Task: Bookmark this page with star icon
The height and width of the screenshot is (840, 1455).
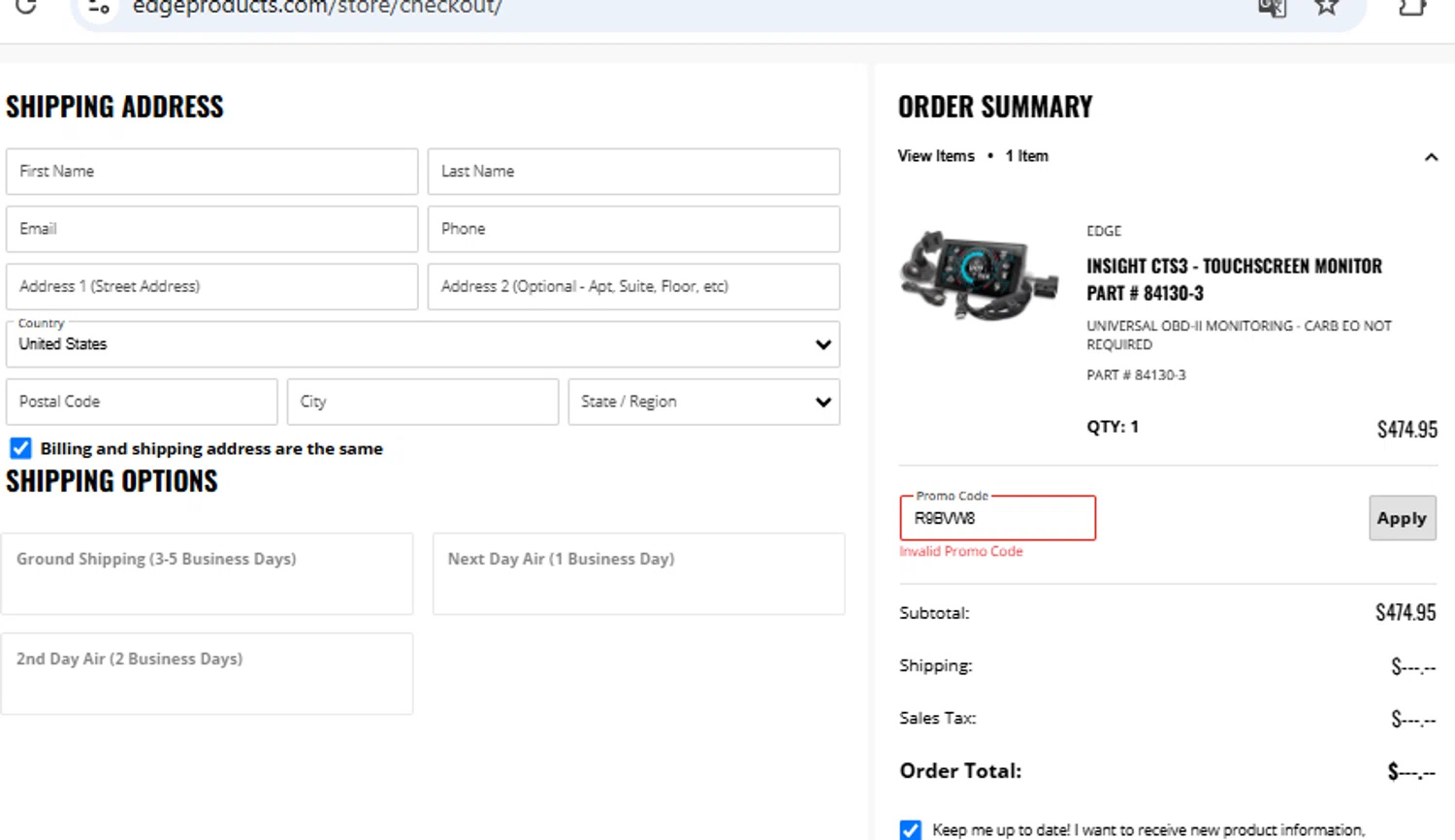Action: pos(1326,7)
